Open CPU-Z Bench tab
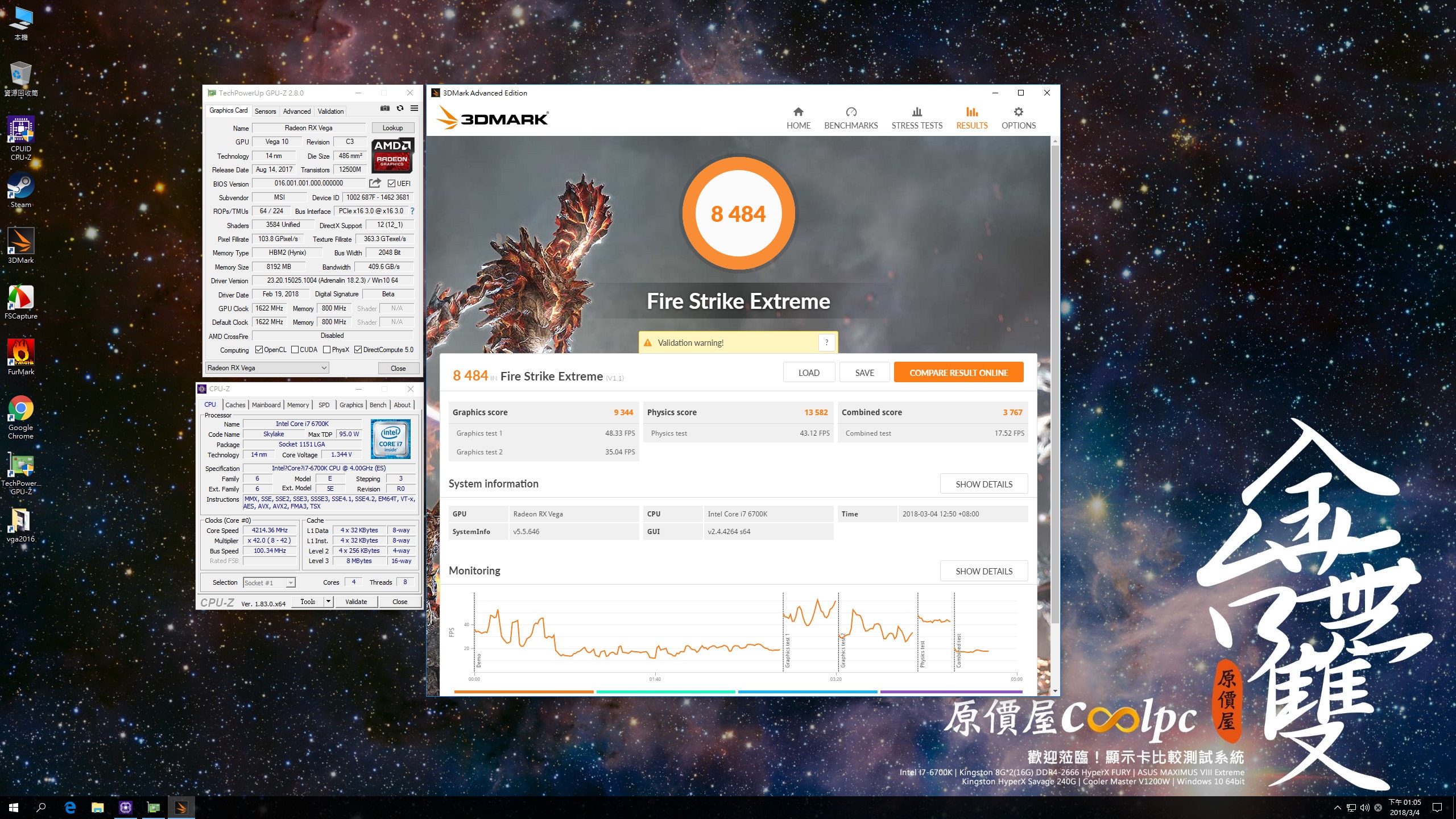 tap(378, 405)
